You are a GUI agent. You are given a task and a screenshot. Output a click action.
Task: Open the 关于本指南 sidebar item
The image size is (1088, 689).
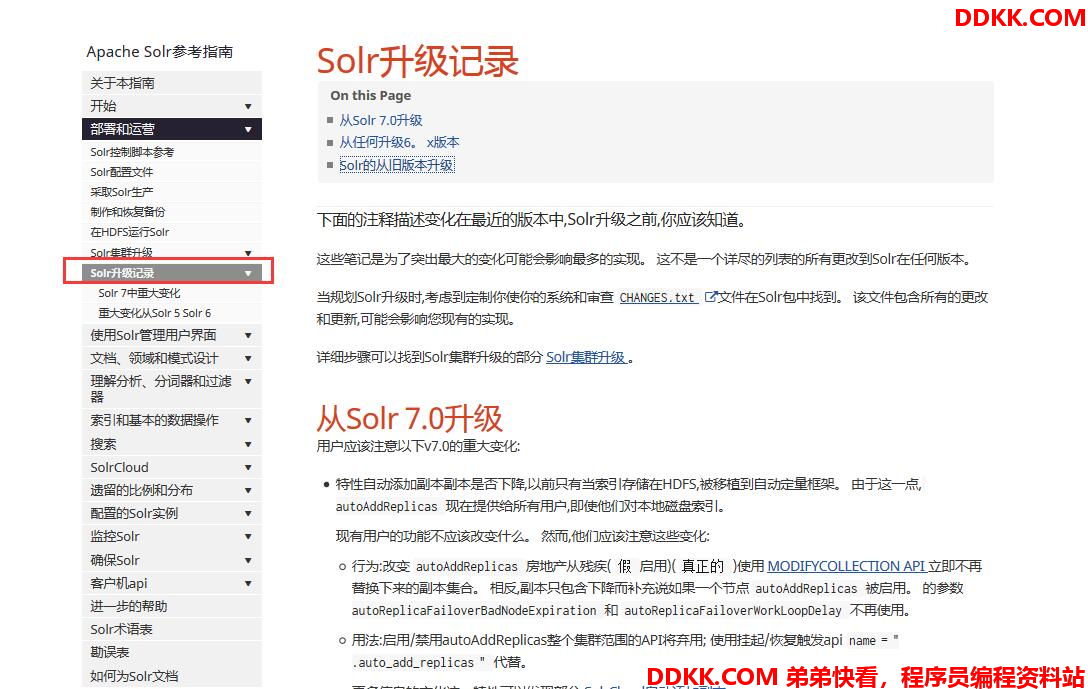click(x=172, y=83)
